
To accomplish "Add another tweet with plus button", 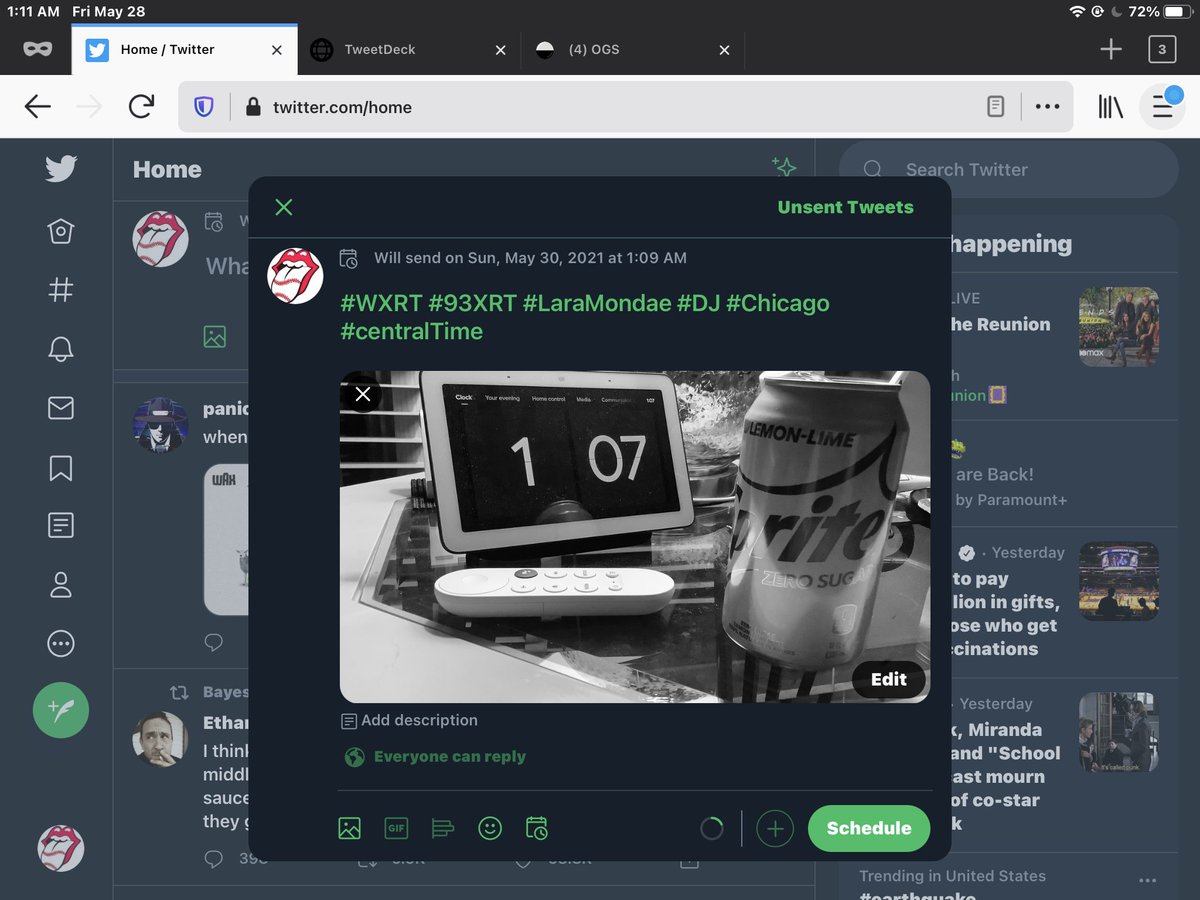I will (x=775, y=828).
